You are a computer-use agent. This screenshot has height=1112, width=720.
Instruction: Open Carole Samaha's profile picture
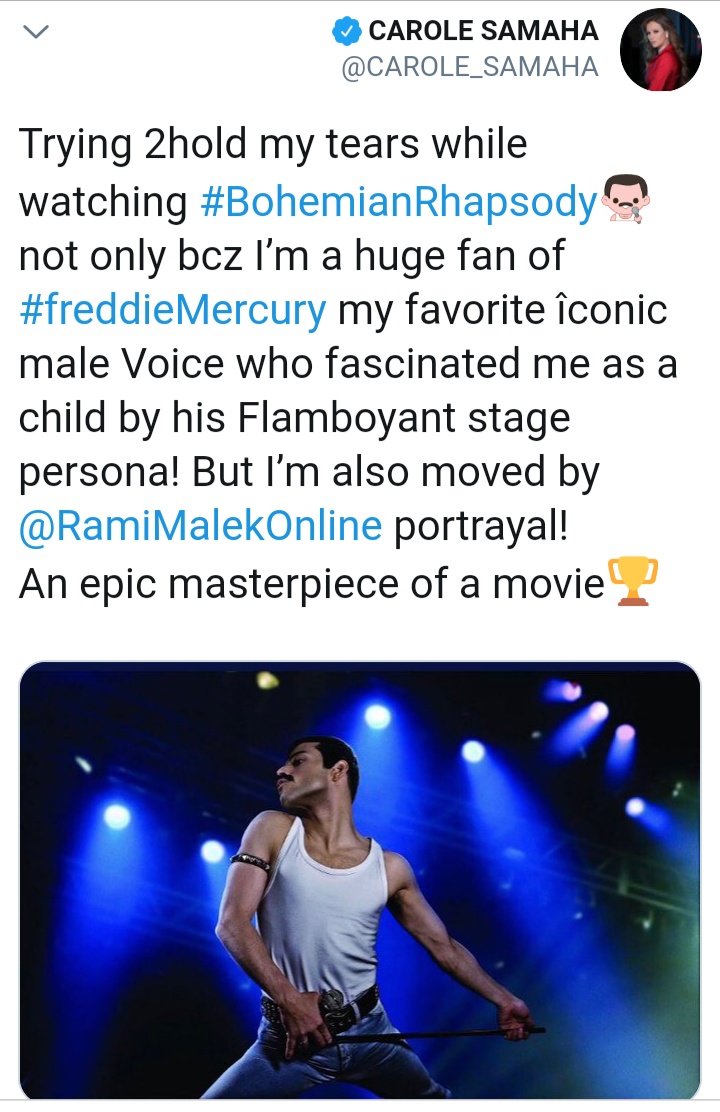point(661,50)
